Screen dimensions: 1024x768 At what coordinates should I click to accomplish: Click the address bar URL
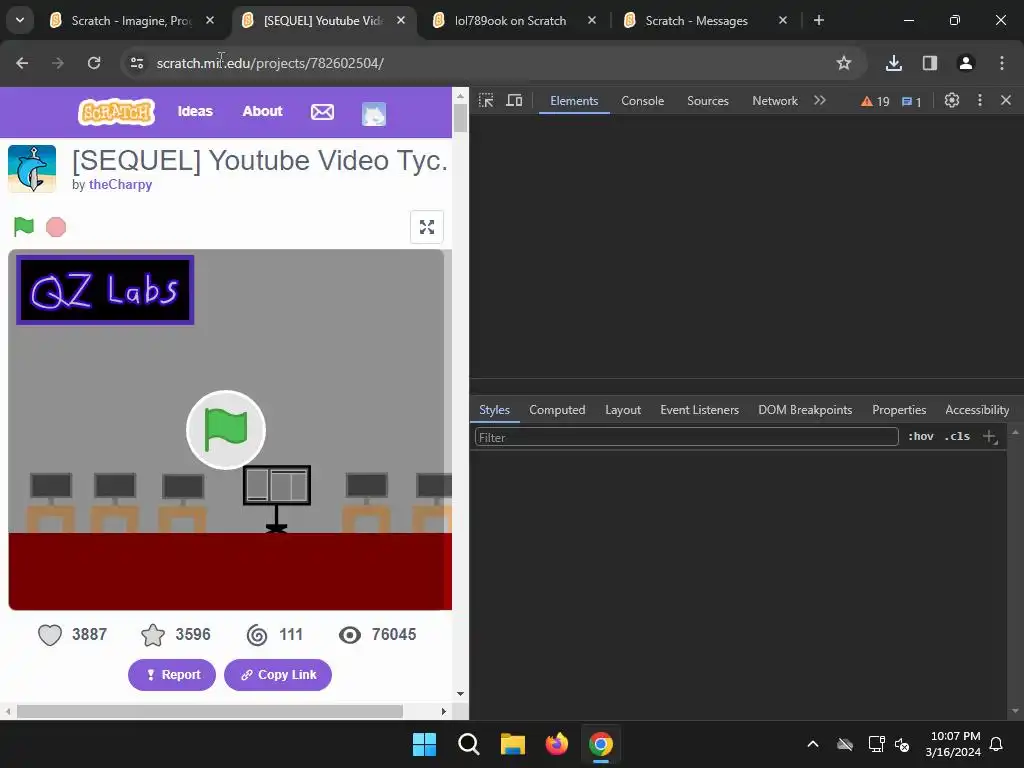pos(270,63)
